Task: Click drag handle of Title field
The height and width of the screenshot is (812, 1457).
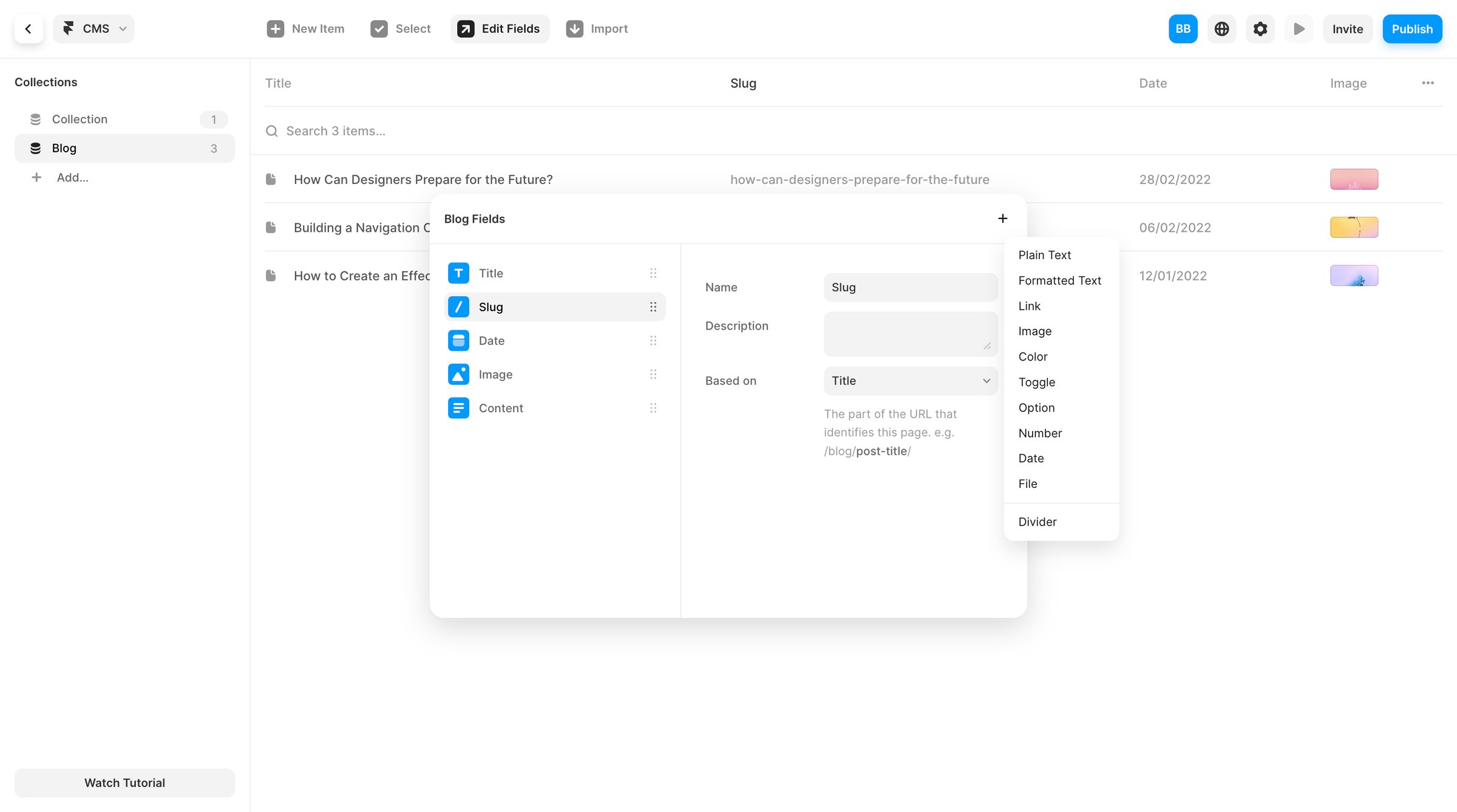Action: [x=653, y=273]
